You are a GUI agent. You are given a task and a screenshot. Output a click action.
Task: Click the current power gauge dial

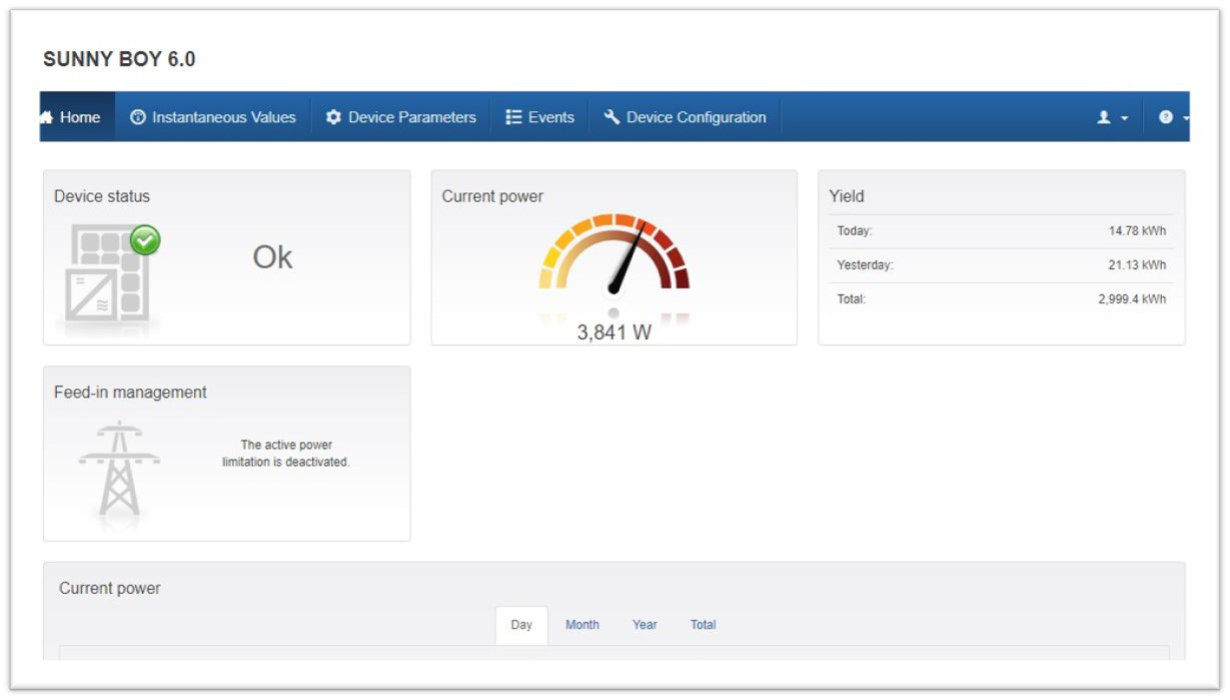click(x=614, y=254)
